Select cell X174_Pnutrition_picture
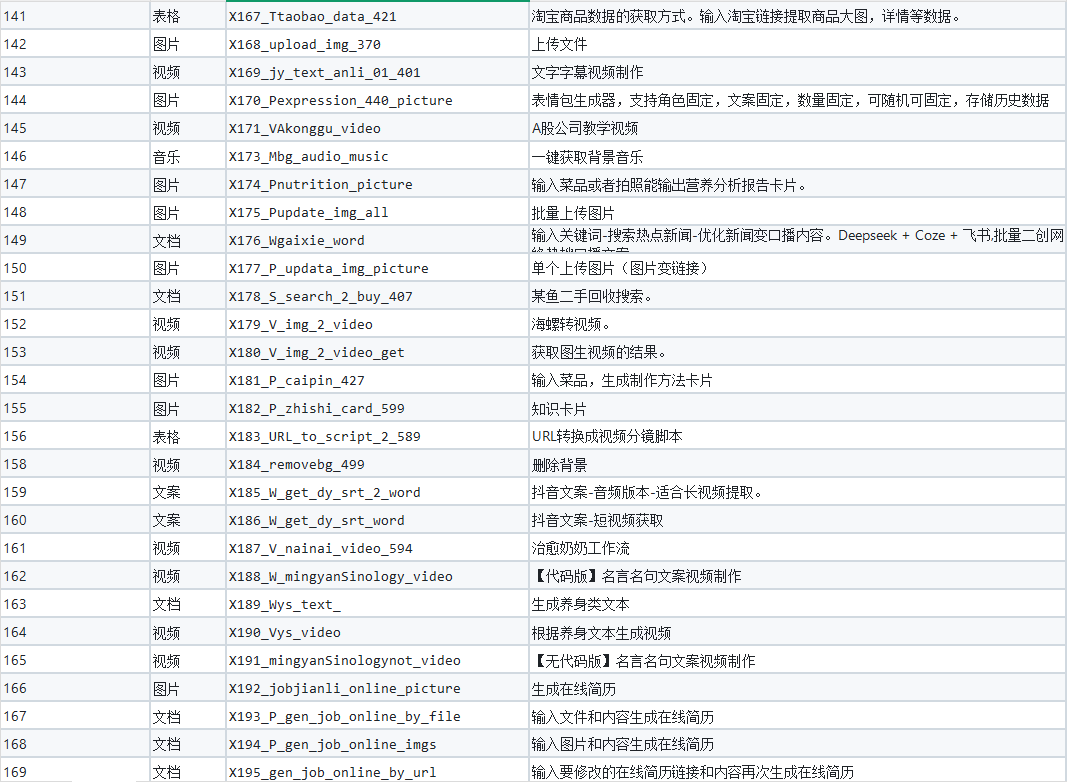Screen dimensions: 1067x782 pyautogui.click(x=377, y=184)
